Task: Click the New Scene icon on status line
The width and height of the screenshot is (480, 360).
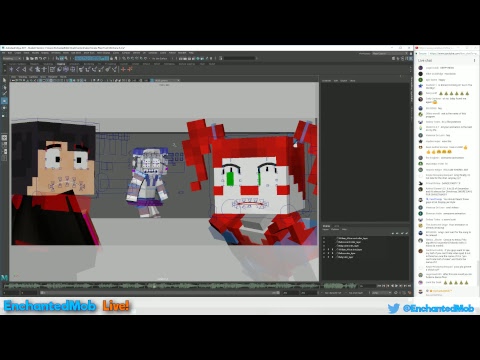Action: click(x=28, y=58)
